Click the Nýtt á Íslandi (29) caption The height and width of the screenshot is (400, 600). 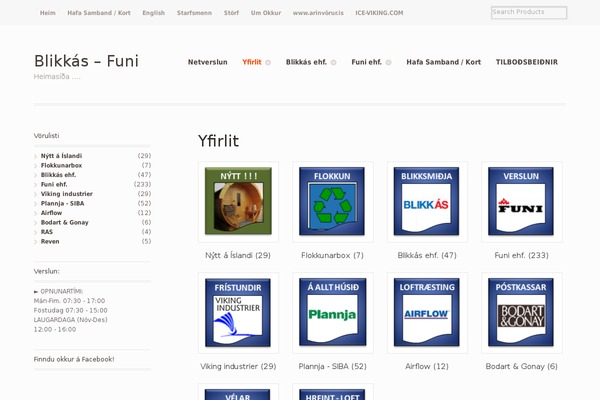point(238,255)
